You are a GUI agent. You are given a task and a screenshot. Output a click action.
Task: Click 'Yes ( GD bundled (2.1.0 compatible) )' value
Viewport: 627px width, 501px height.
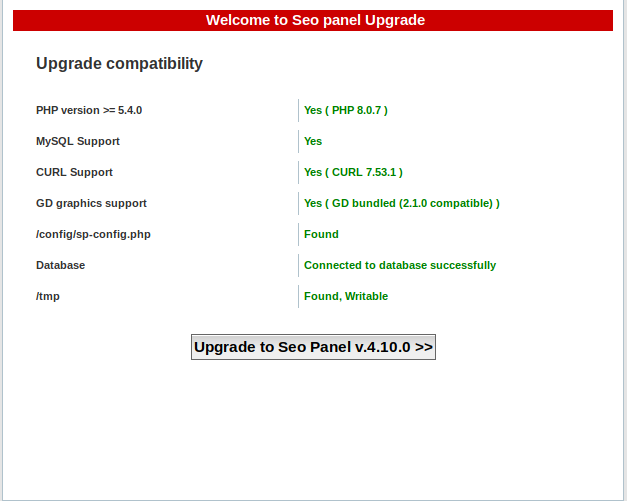pos(401,204)
